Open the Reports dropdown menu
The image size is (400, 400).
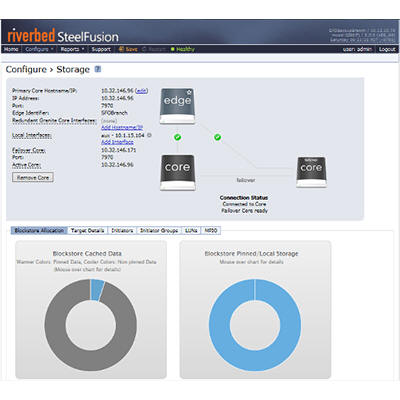pyautogui.click(x=72, y=49)
